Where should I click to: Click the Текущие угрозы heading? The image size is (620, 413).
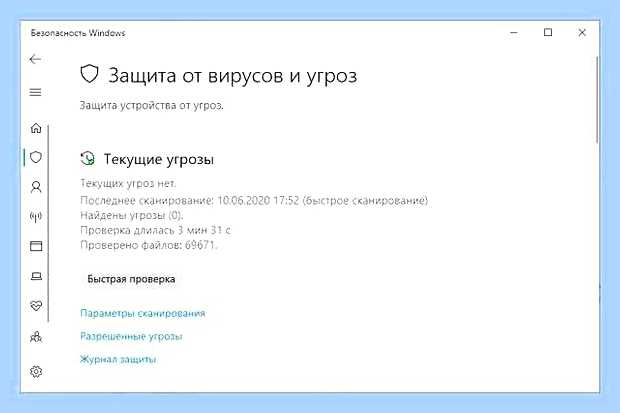tap(159, 159)
